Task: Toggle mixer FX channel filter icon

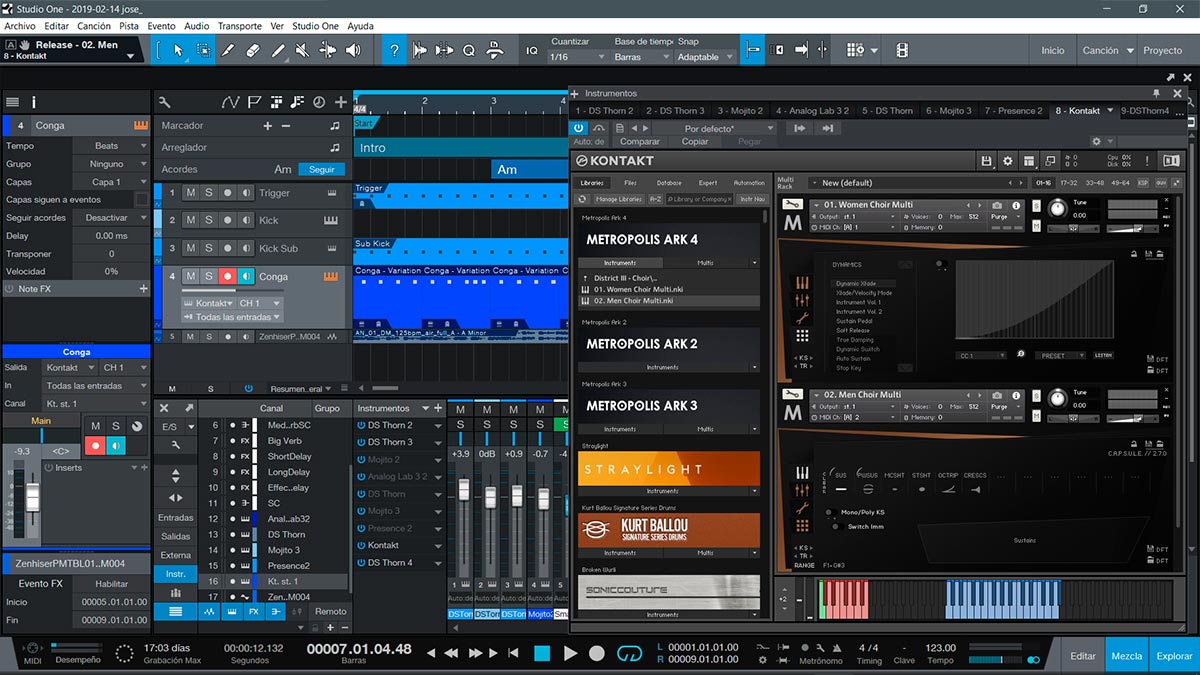Action: [x=254, y=611]
